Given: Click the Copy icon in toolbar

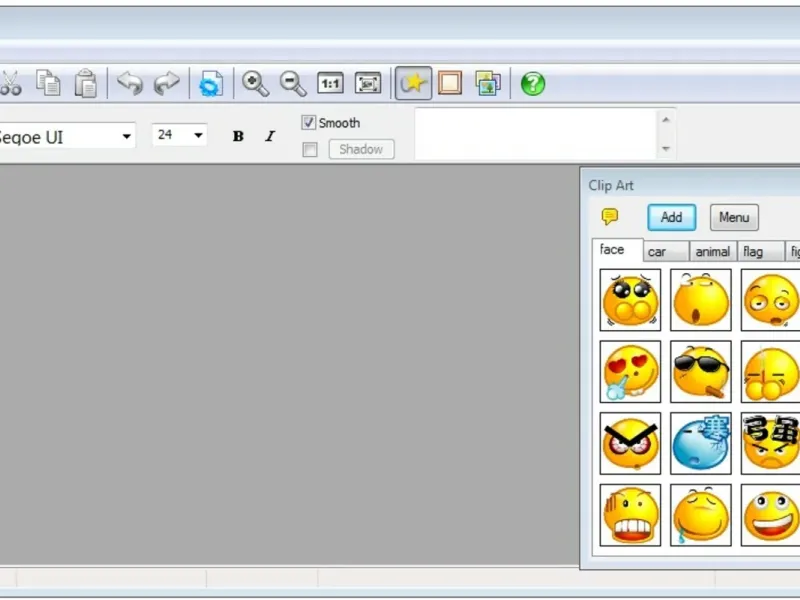Looking at the screenshot, I should tap(48, 83).
